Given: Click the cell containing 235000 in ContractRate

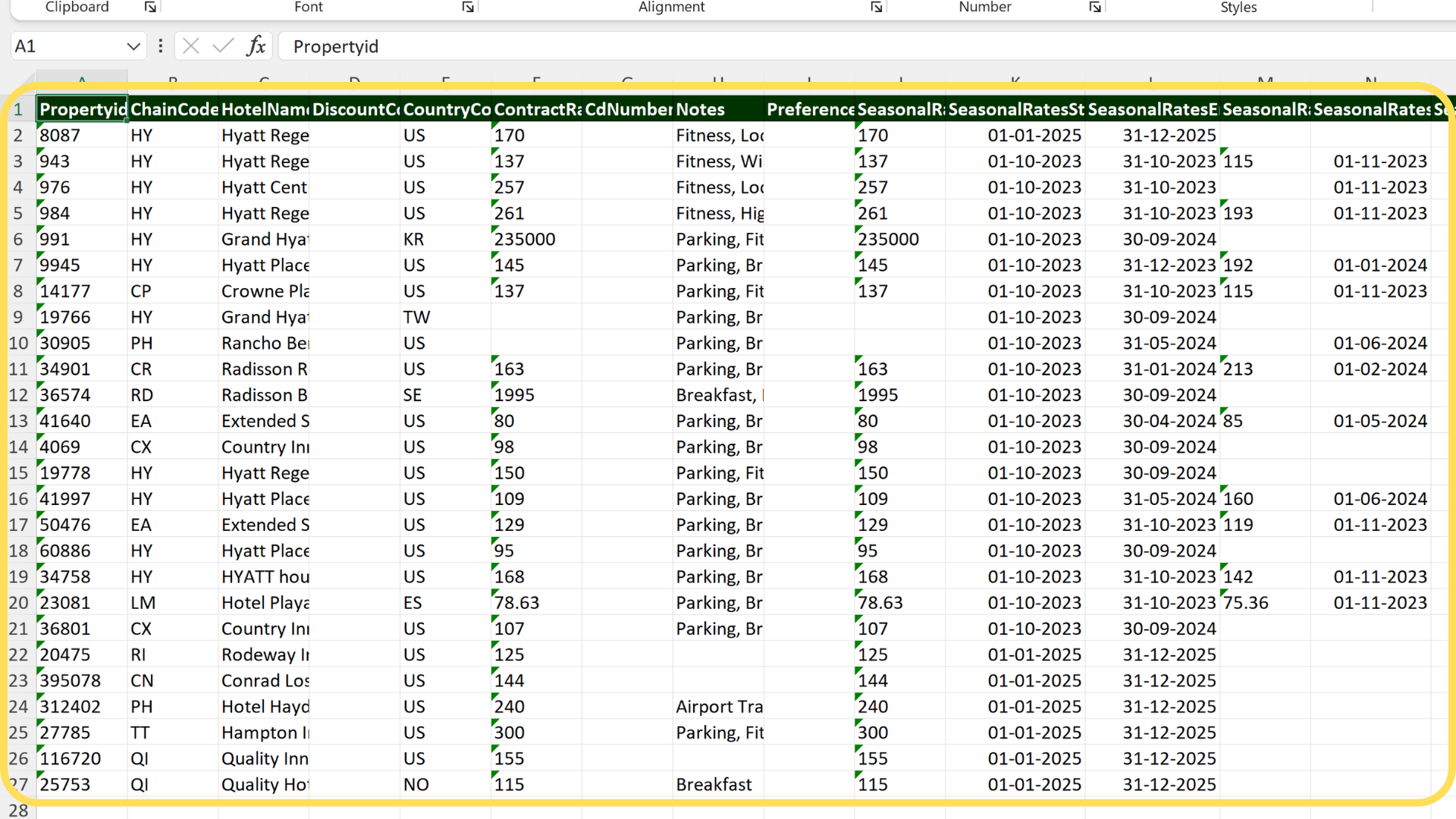Looking at the screenshot, I should [535, 240].
